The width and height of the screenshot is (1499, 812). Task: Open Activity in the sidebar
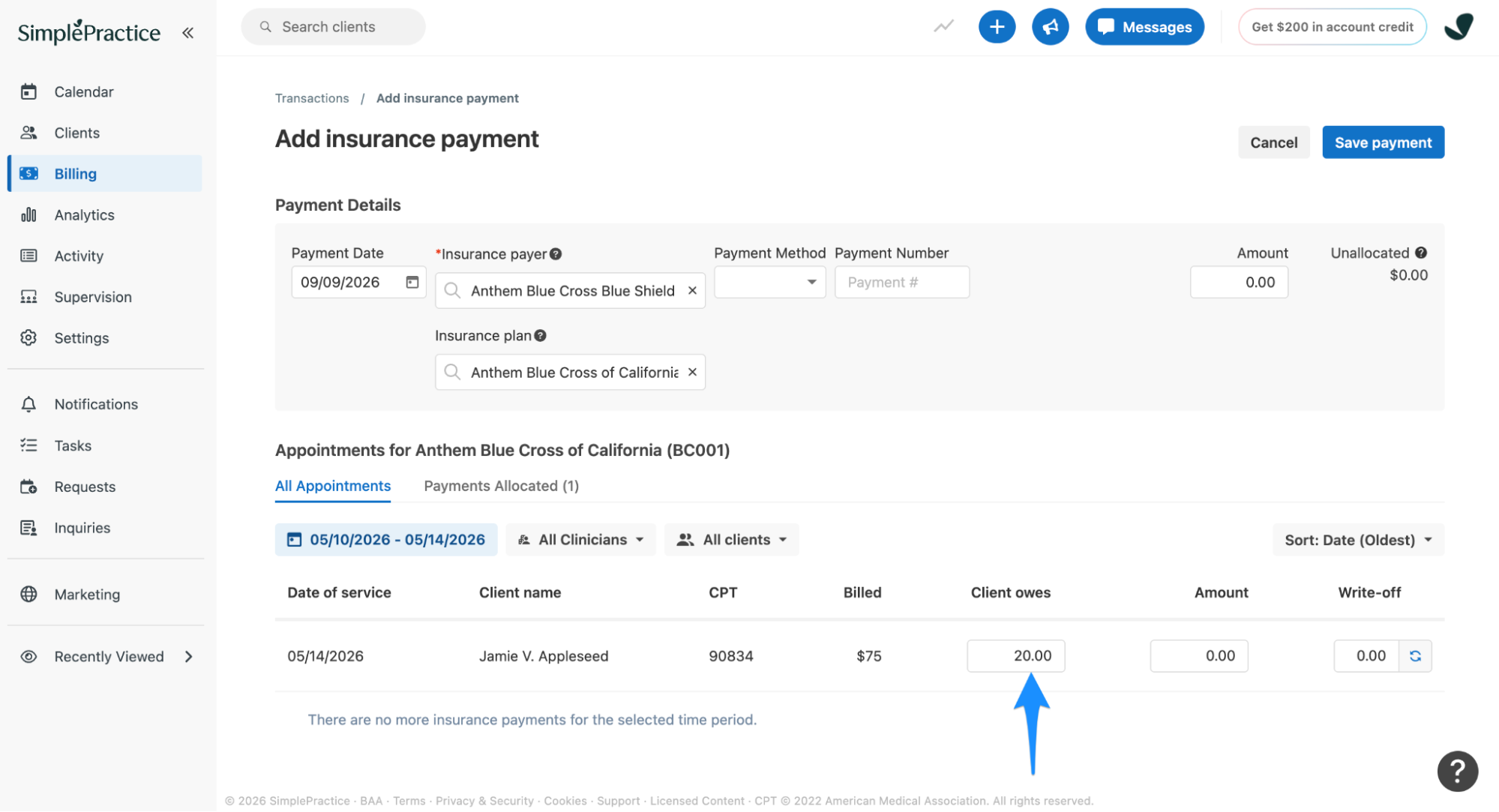105,256
